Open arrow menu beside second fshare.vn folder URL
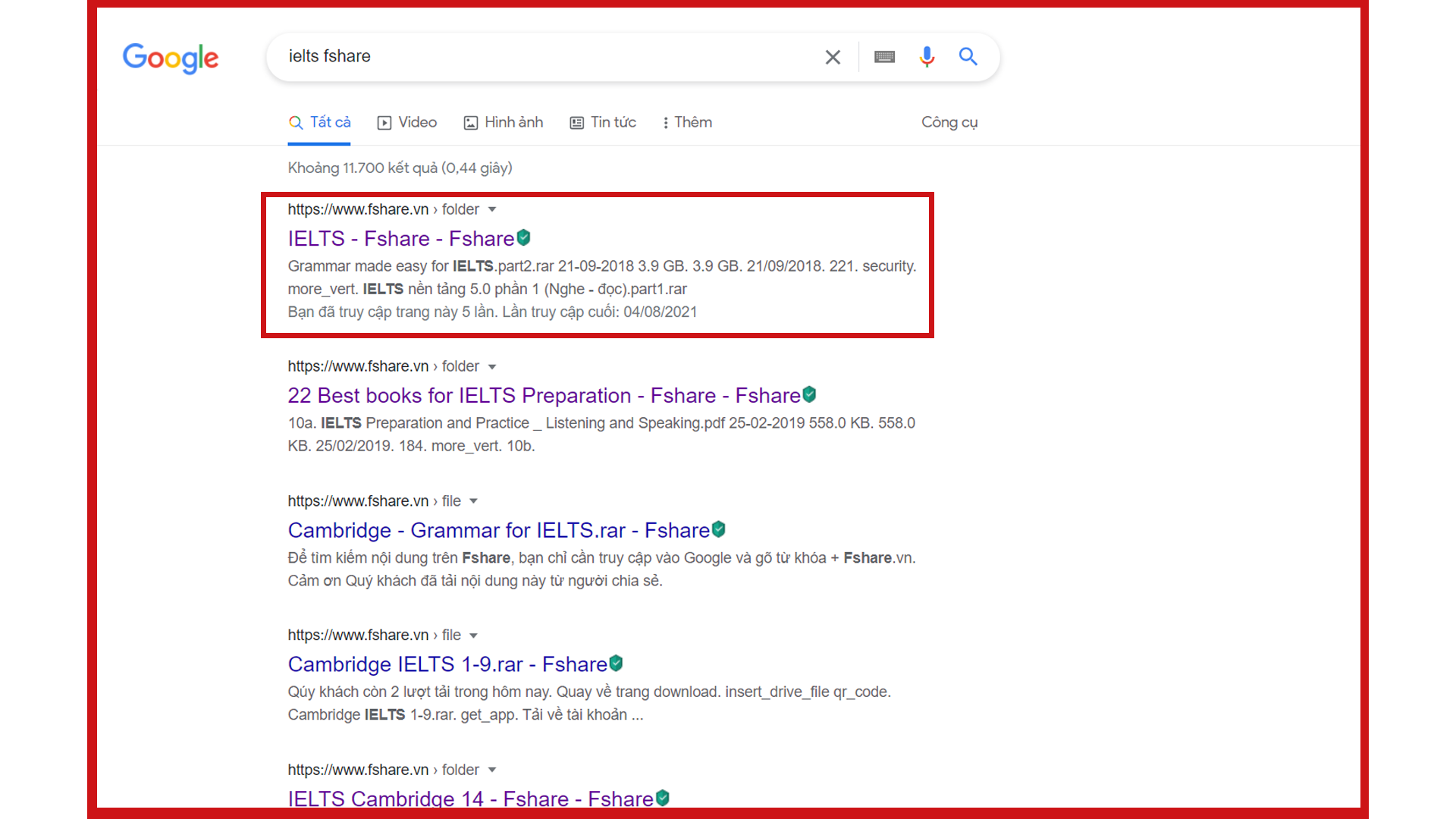Viewport: 1456px width, 819px height. click(x=492, y=366)
